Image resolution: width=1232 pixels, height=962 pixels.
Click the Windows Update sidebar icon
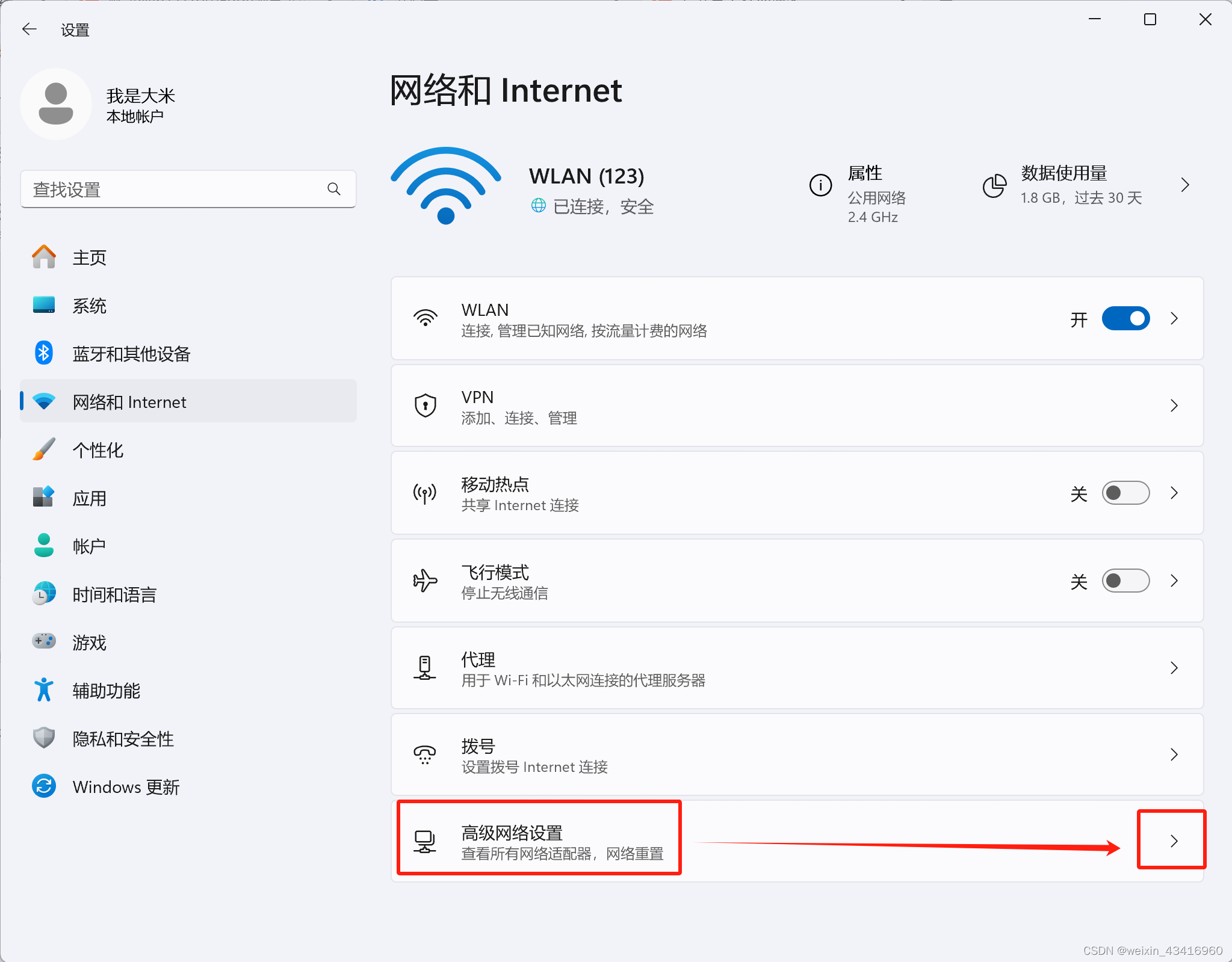pos(43,786)
